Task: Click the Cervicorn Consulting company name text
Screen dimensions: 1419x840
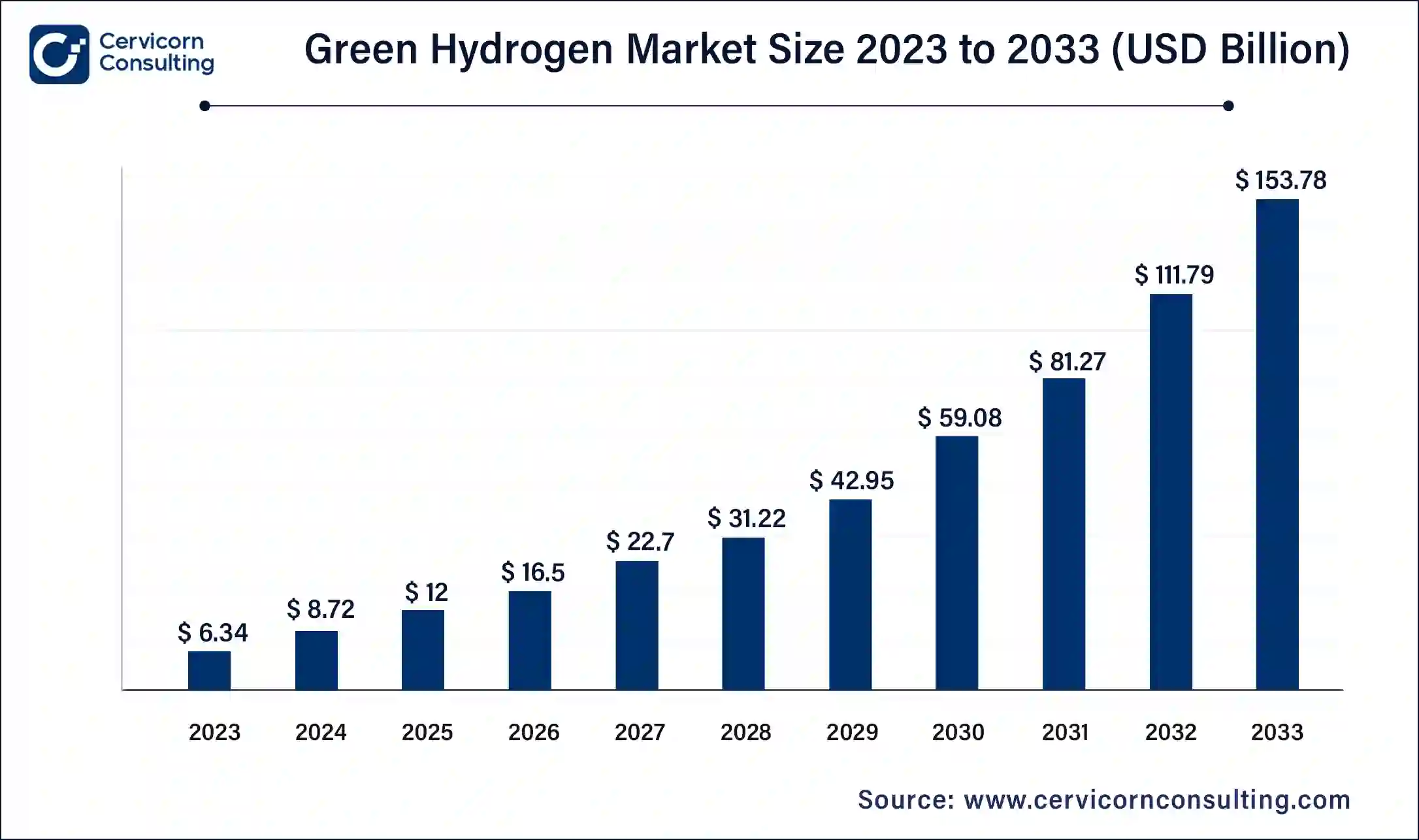Action: click(156, 52)
